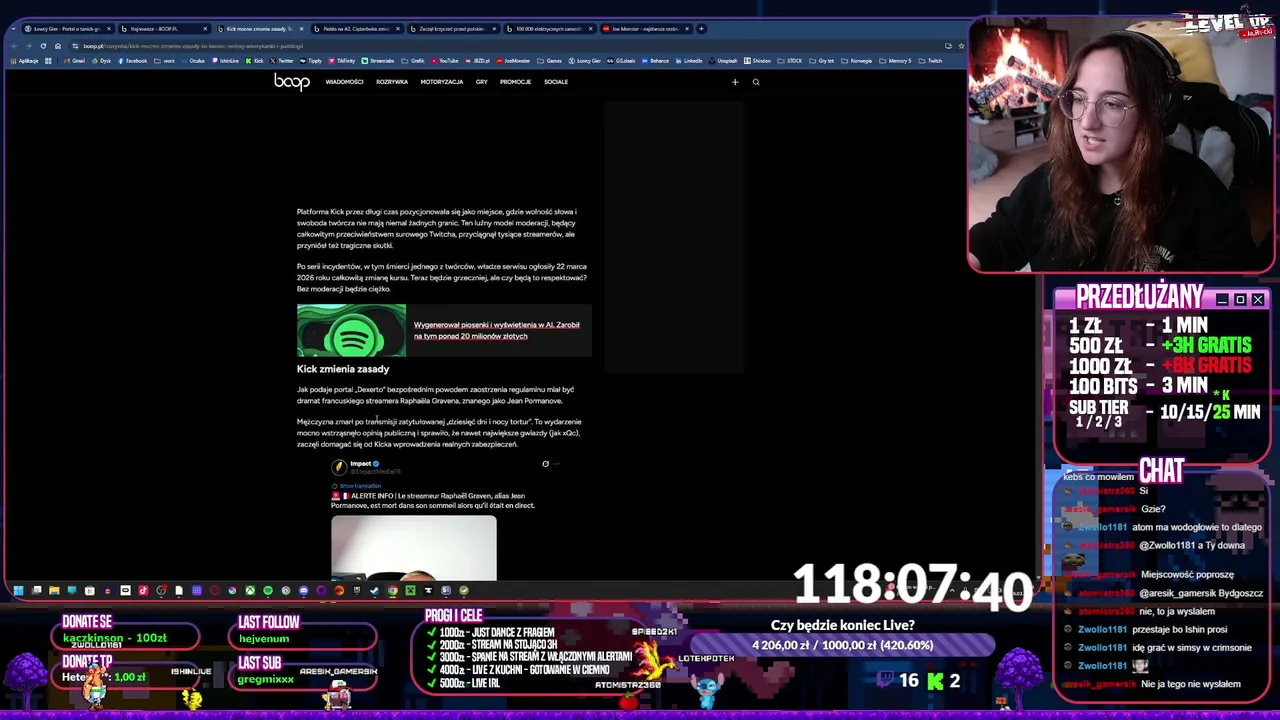Open Steam from the taskbar
Image resolution: width=1280 pixels, height=720 pixels.
click(374, 590)
